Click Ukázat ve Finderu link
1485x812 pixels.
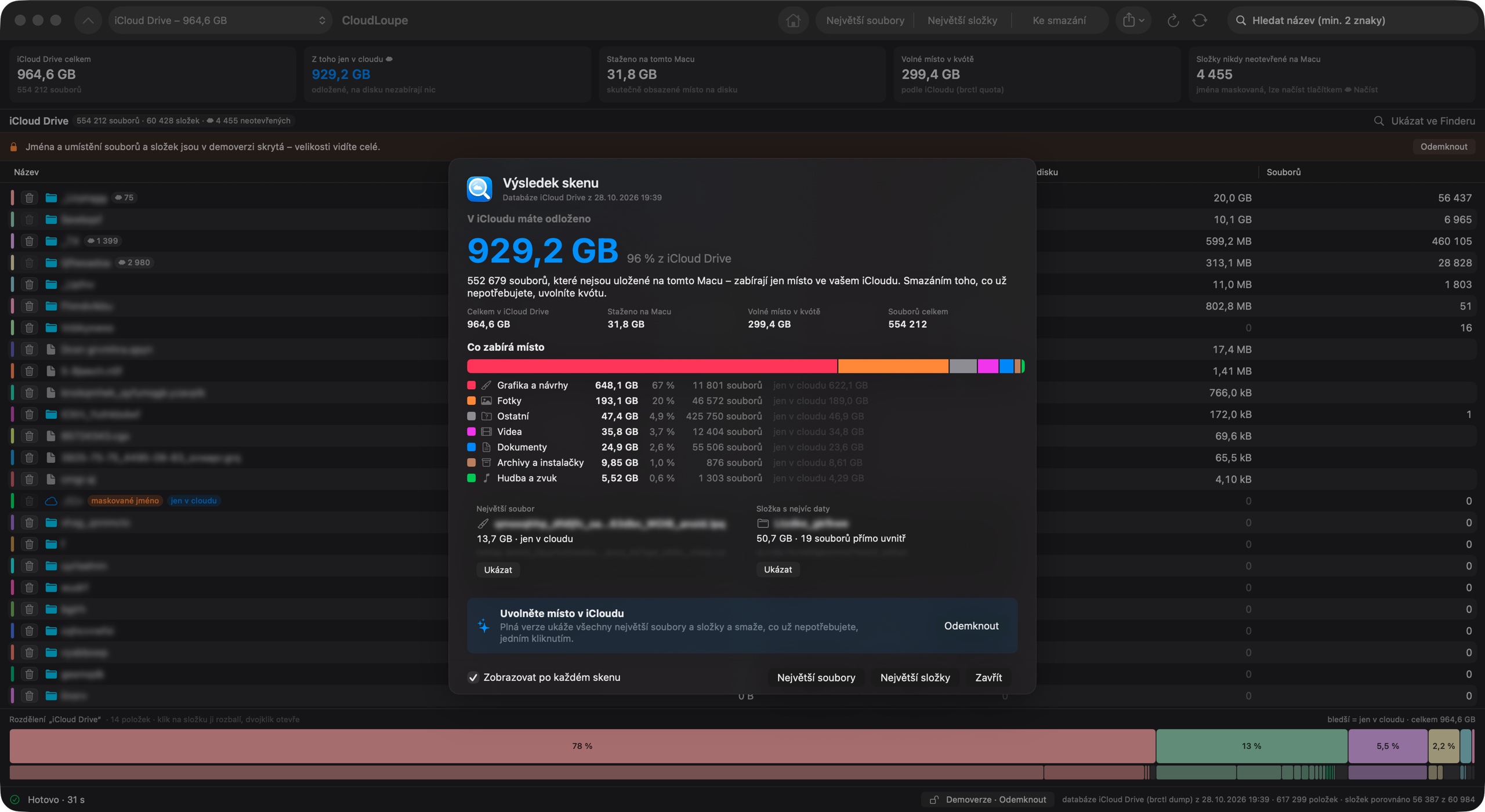tap(1425, 121)
